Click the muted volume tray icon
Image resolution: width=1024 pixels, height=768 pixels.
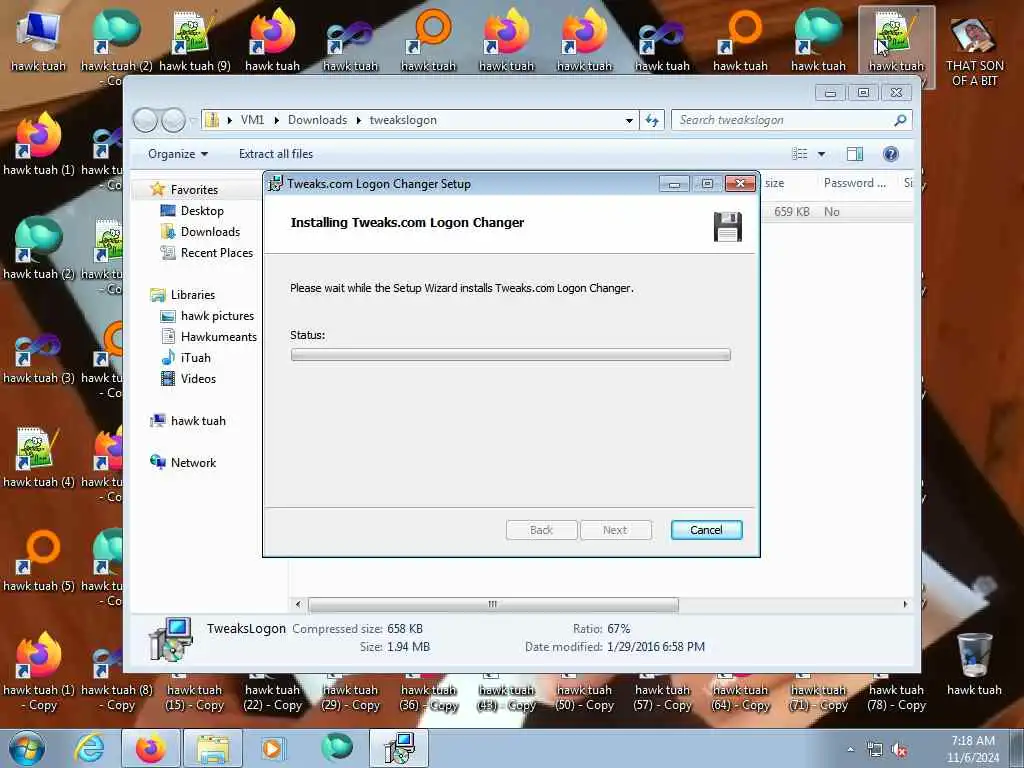click(x=899, y=750)
